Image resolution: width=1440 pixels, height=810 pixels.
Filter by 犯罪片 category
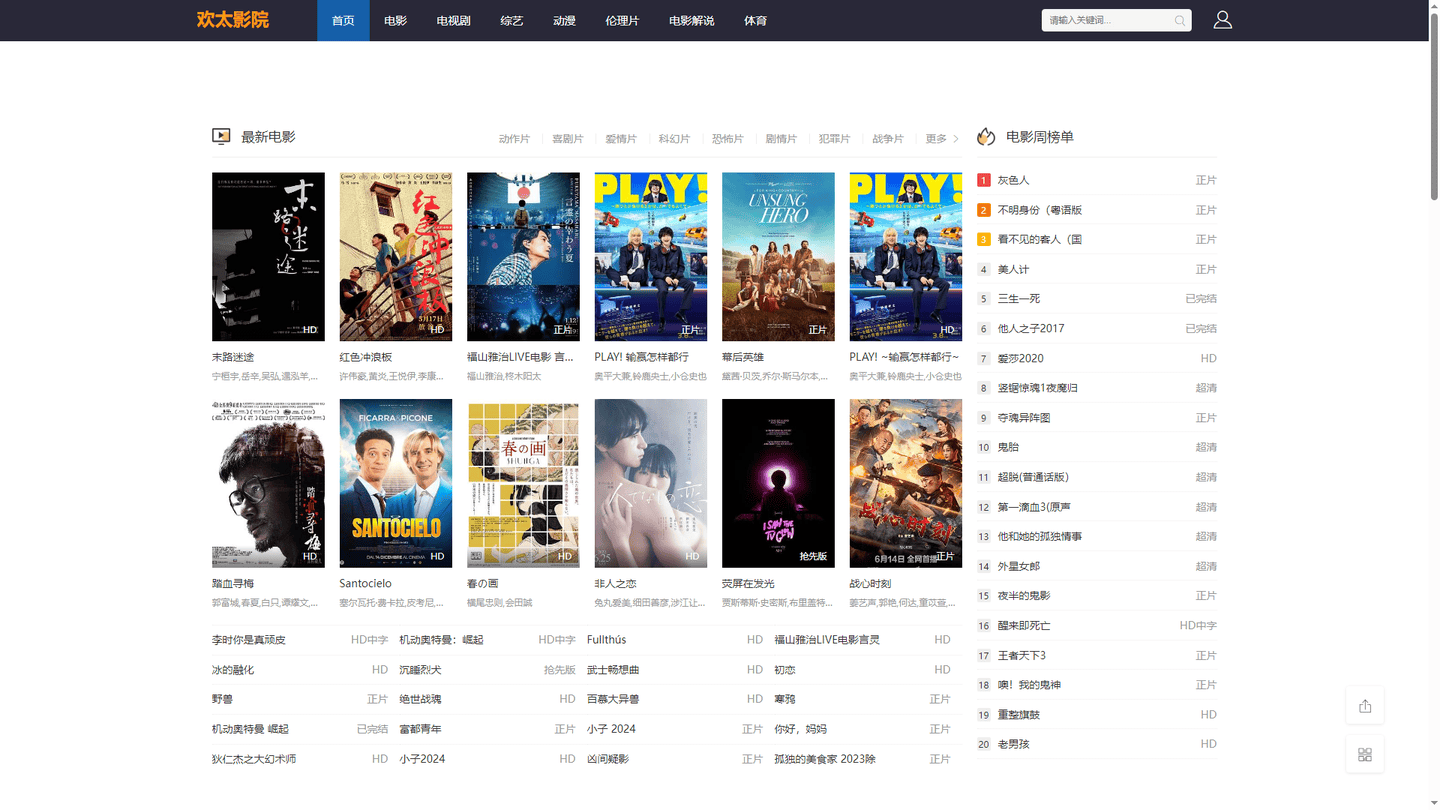[x=834, y=139]
